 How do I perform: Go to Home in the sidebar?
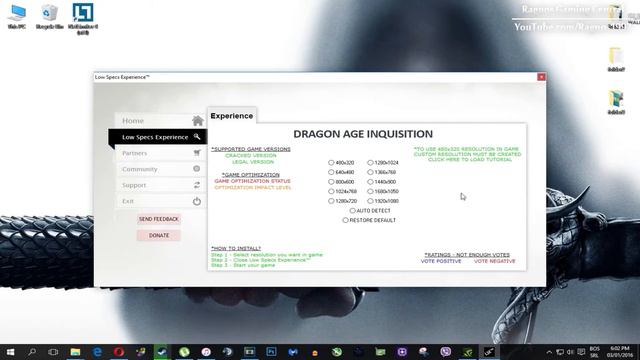coord(160,121)
